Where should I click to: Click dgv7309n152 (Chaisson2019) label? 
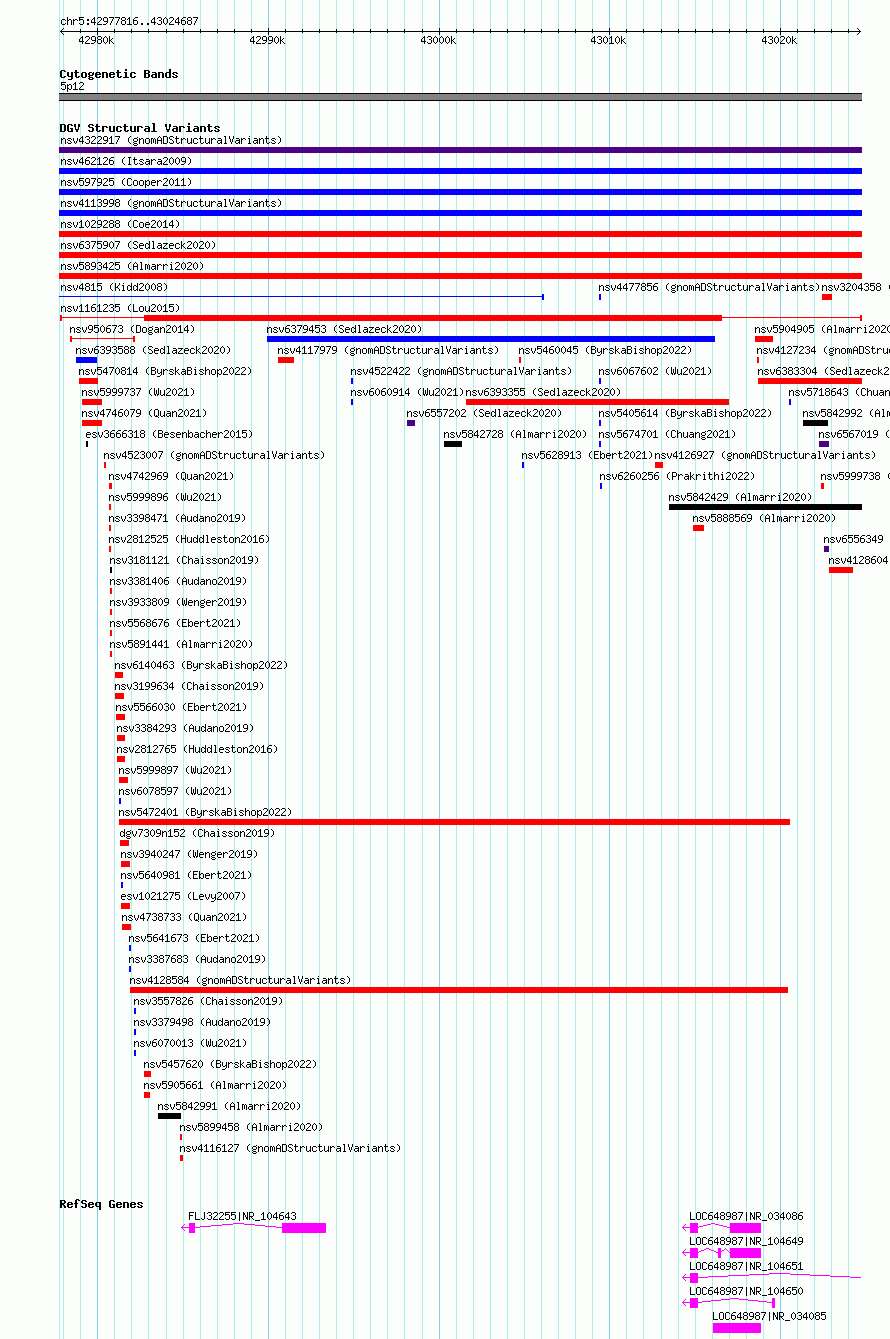197,833
